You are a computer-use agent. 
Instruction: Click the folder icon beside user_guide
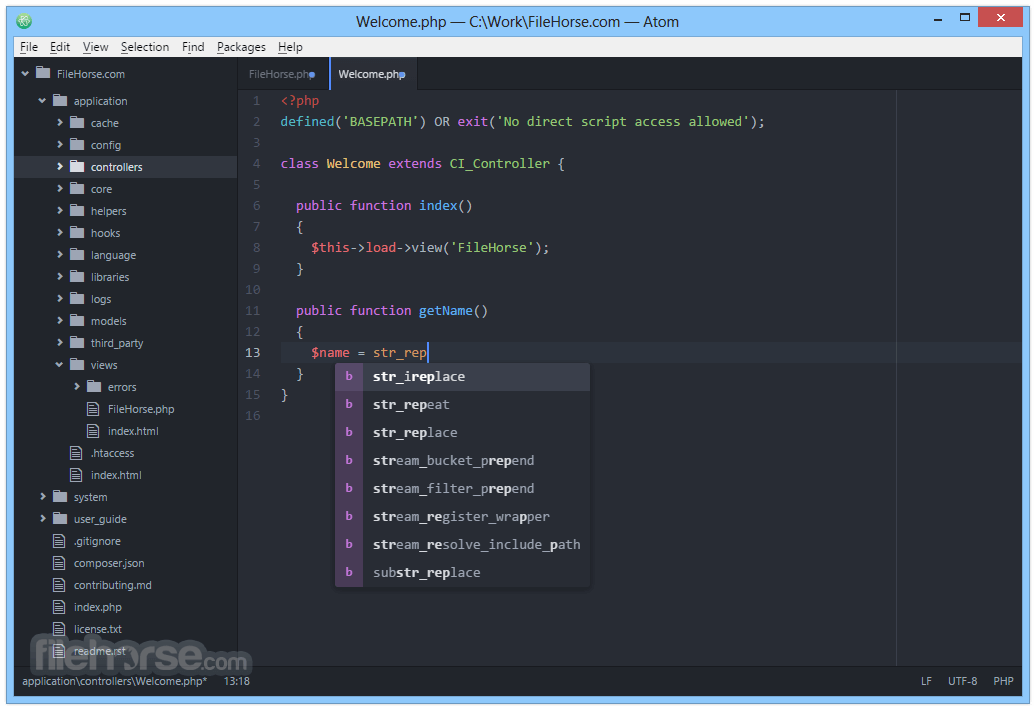(60, 519)
